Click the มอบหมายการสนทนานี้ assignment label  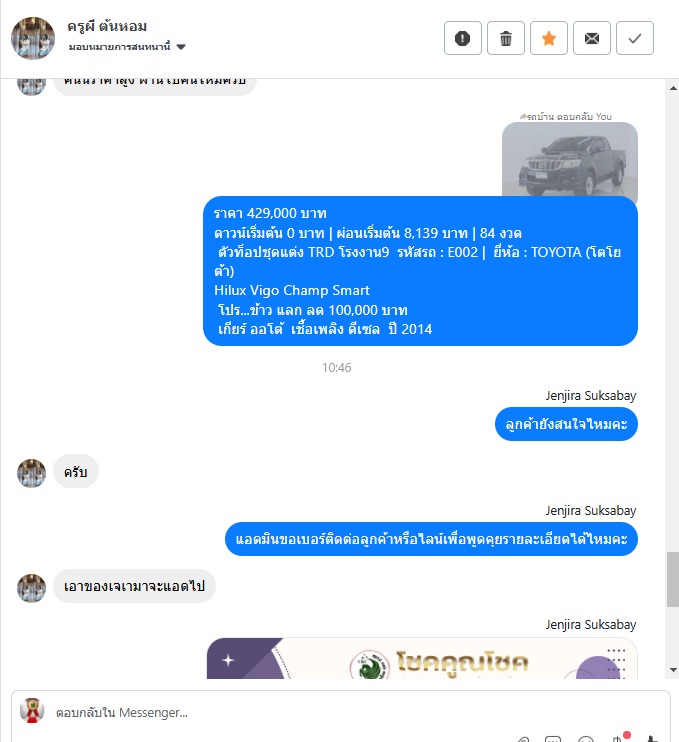click(119, 47)
